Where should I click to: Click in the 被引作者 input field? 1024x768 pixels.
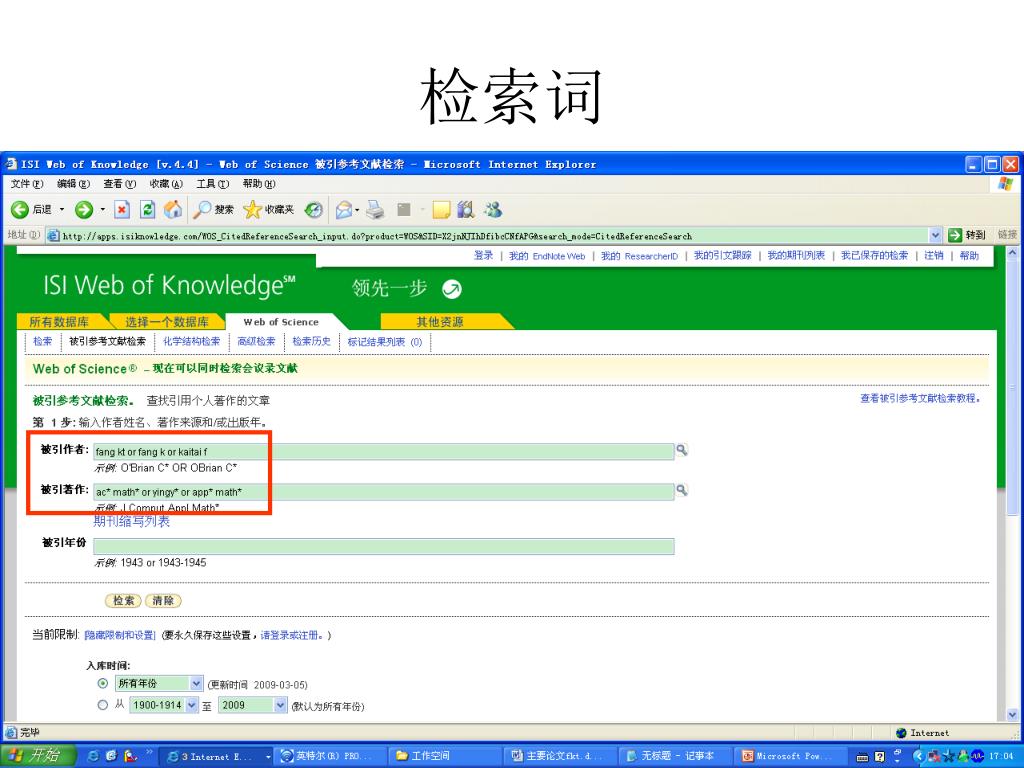click(383, 451)
